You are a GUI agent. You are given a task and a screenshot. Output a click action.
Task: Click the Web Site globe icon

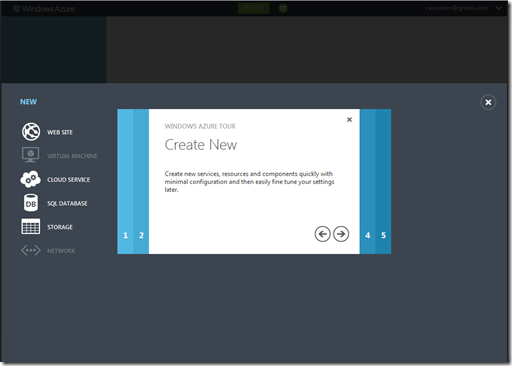point(31,132)
